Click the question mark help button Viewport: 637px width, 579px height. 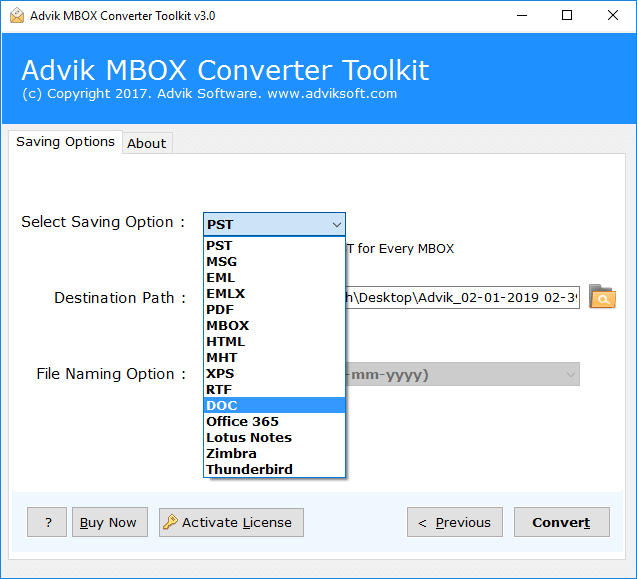click(x=47, y=522)
